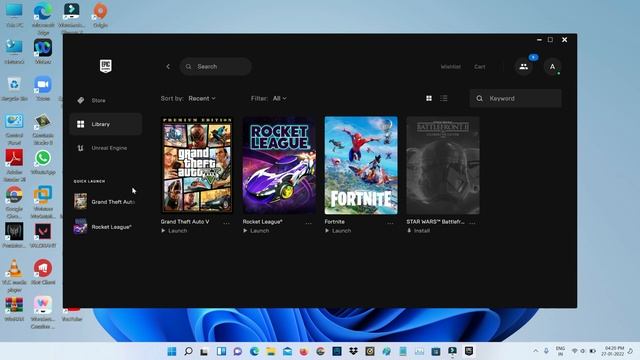The image size is (640, 360).
Task: Open Microsoft Edge from the taskbar
Action: pos(254,351)
